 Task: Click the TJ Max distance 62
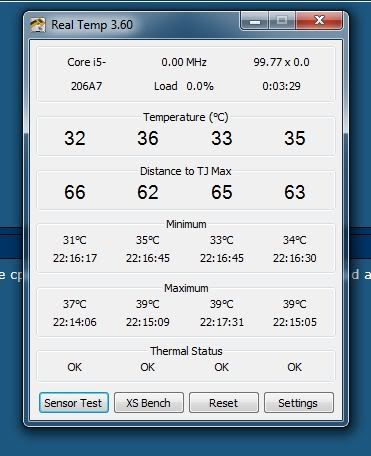[x=148, y=192]
